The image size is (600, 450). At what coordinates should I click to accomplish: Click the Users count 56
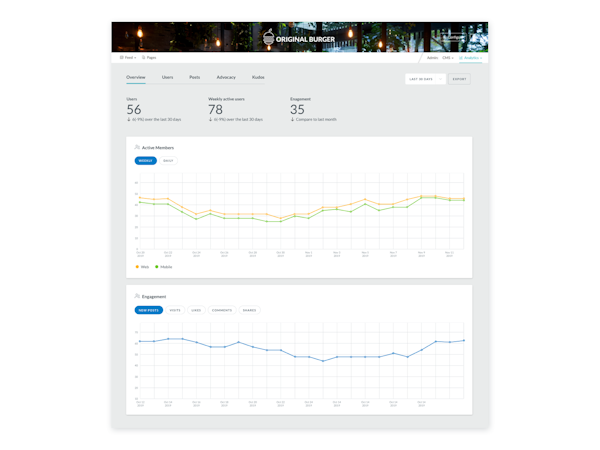tap(134, 109)
